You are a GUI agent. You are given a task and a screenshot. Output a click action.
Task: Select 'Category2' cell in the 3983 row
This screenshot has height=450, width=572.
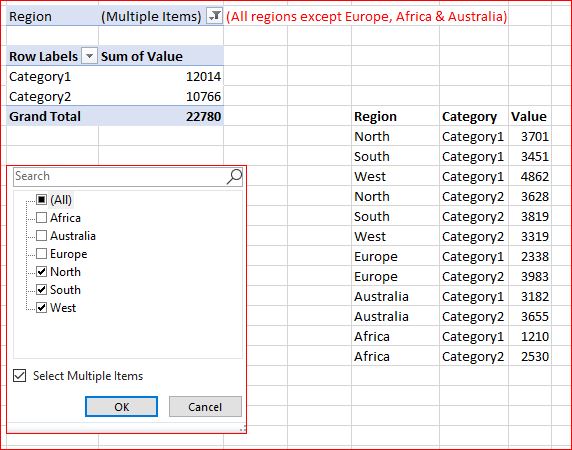click(x=474, y=276)
